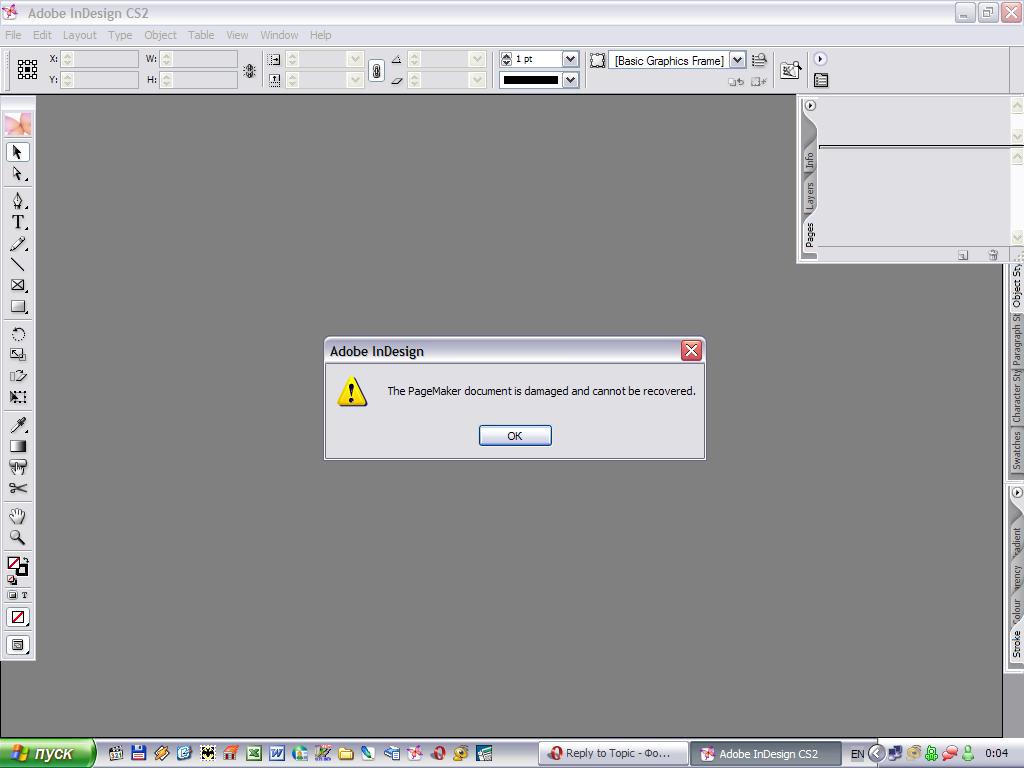Viewport: 1024px width, 768px height.
Task: Open the Help menu
Action: coord(320,35)
